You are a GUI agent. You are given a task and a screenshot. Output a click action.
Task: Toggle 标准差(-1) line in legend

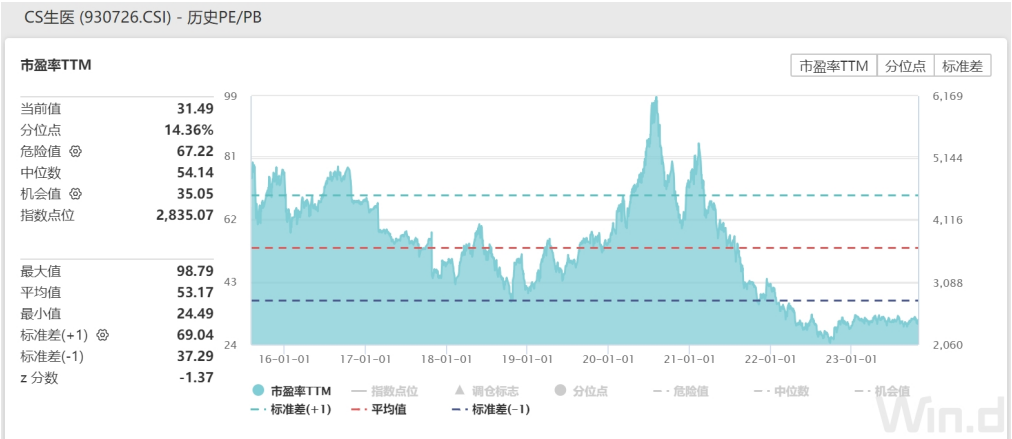point(492,409)
